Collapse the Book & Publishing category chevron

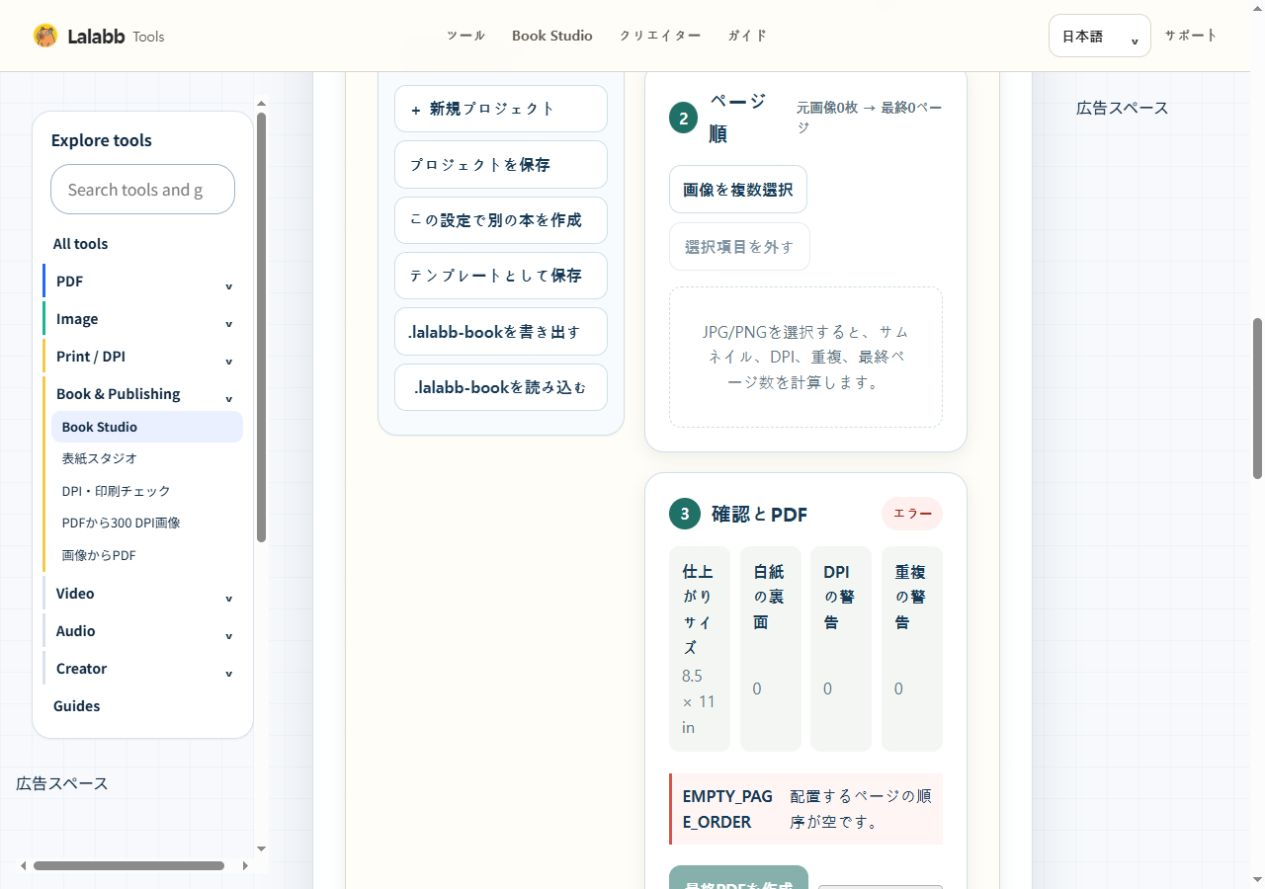pyautogui.click(x=228, y=399)
